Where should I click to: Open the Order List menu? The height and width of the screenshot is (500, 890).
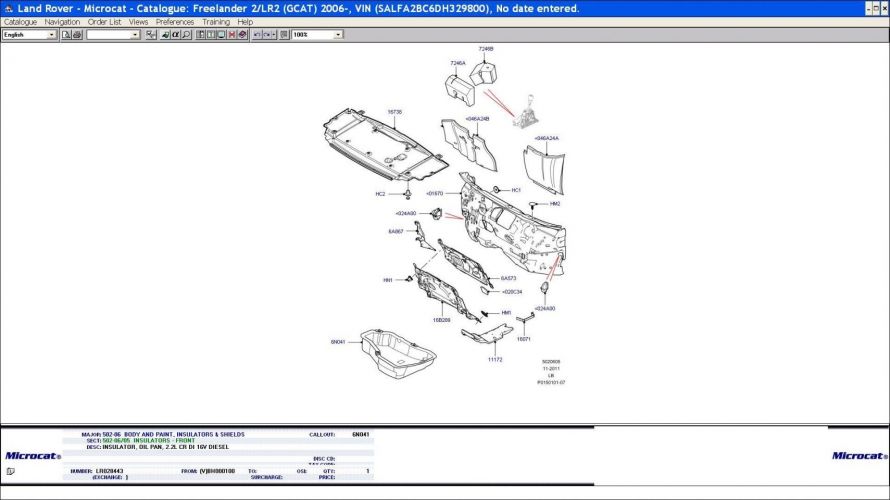[x=104, y=22]
